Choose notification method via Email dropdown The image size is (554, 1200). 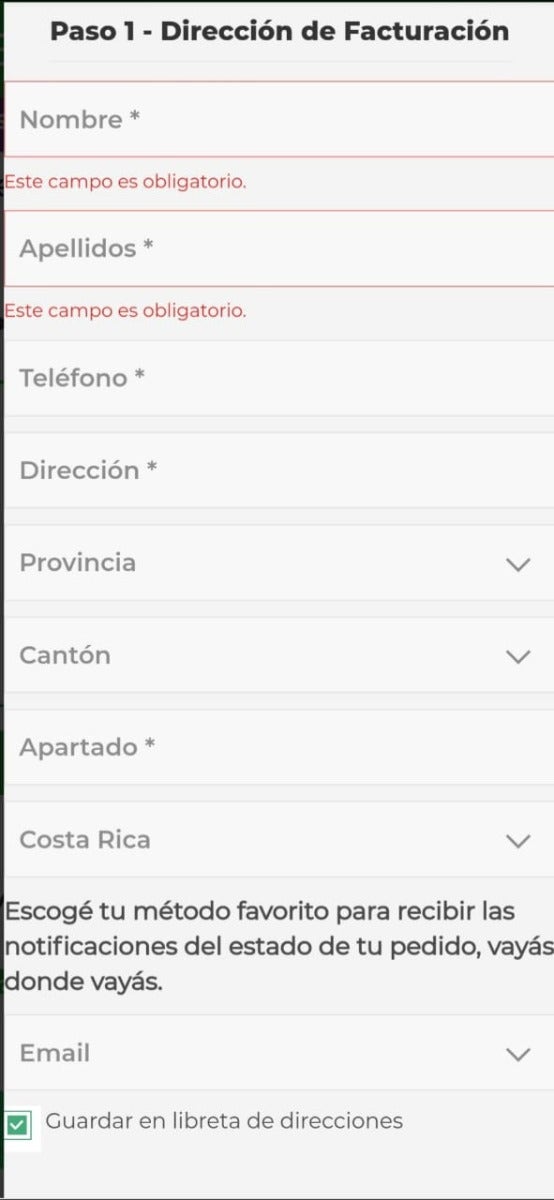point(279,1053)
